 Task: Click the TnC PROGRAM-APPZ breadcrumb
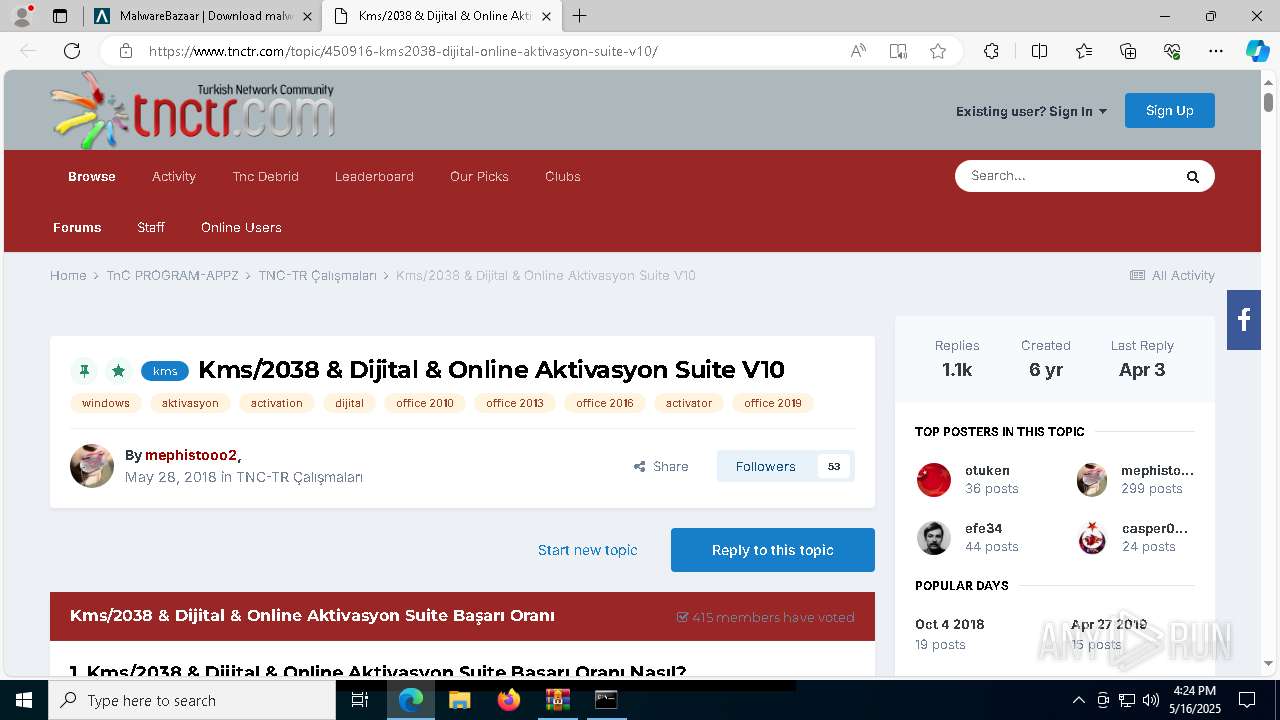pyautogui.click(x=172, y=275)
